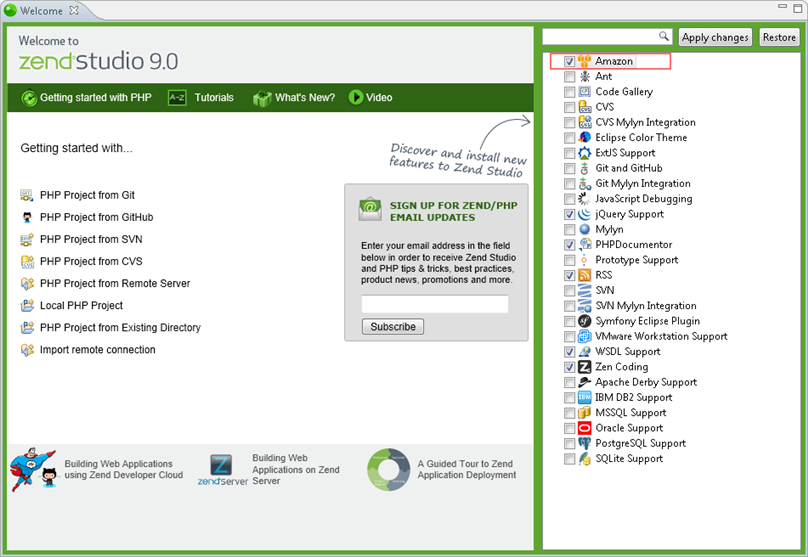808x557 pixels.
Task: Click the PHPDocumentor icon
Action: (x=584, y=245)
